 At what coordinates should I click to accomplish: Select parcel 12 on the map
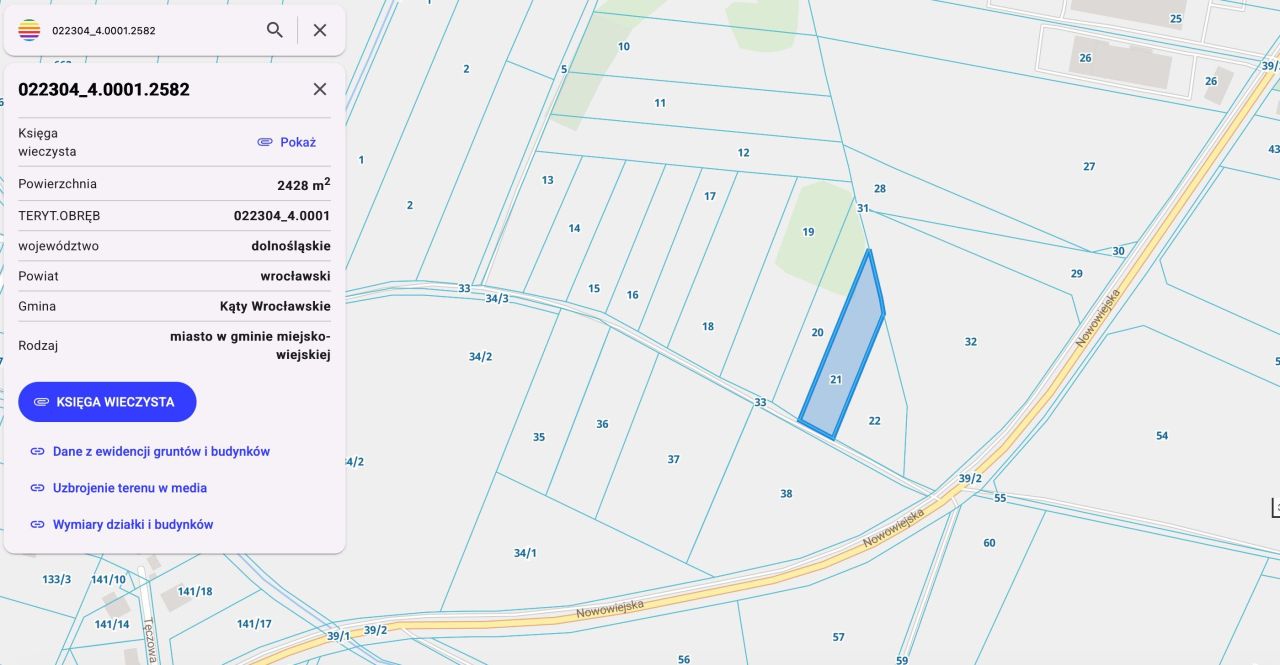point(743,153)
